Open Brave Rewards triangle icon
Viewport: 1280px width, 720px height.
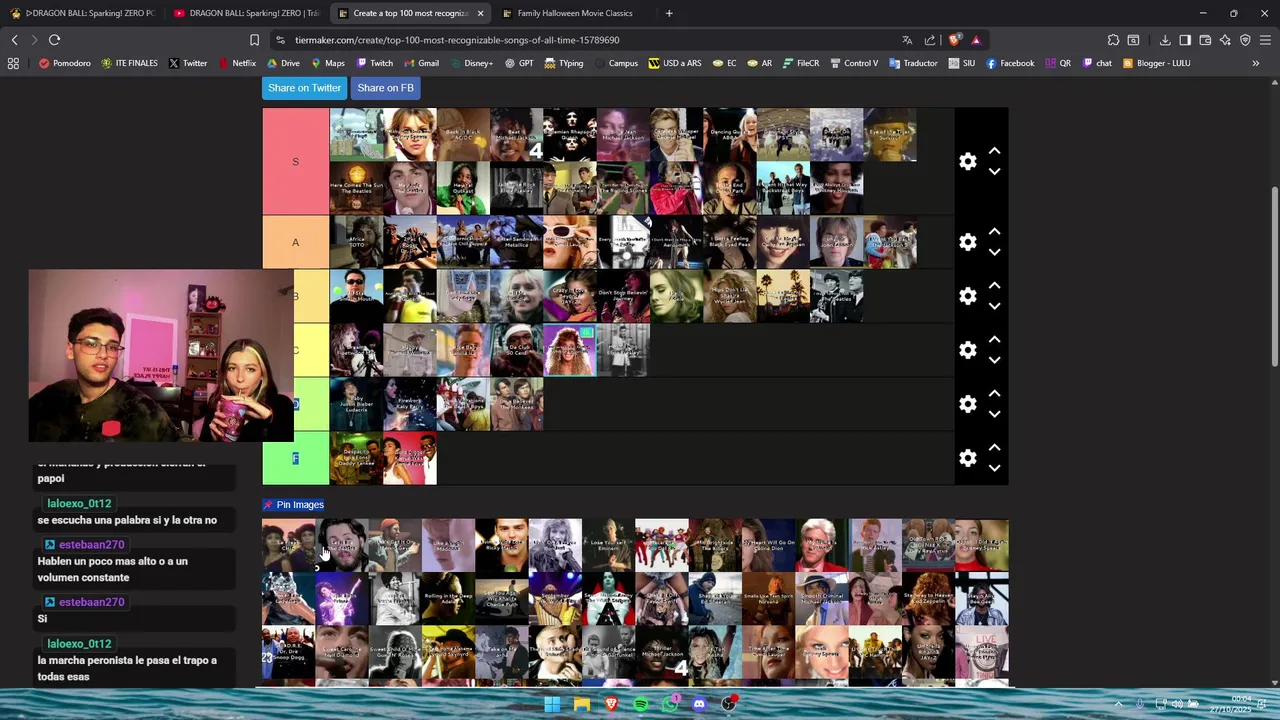point(976,40)
